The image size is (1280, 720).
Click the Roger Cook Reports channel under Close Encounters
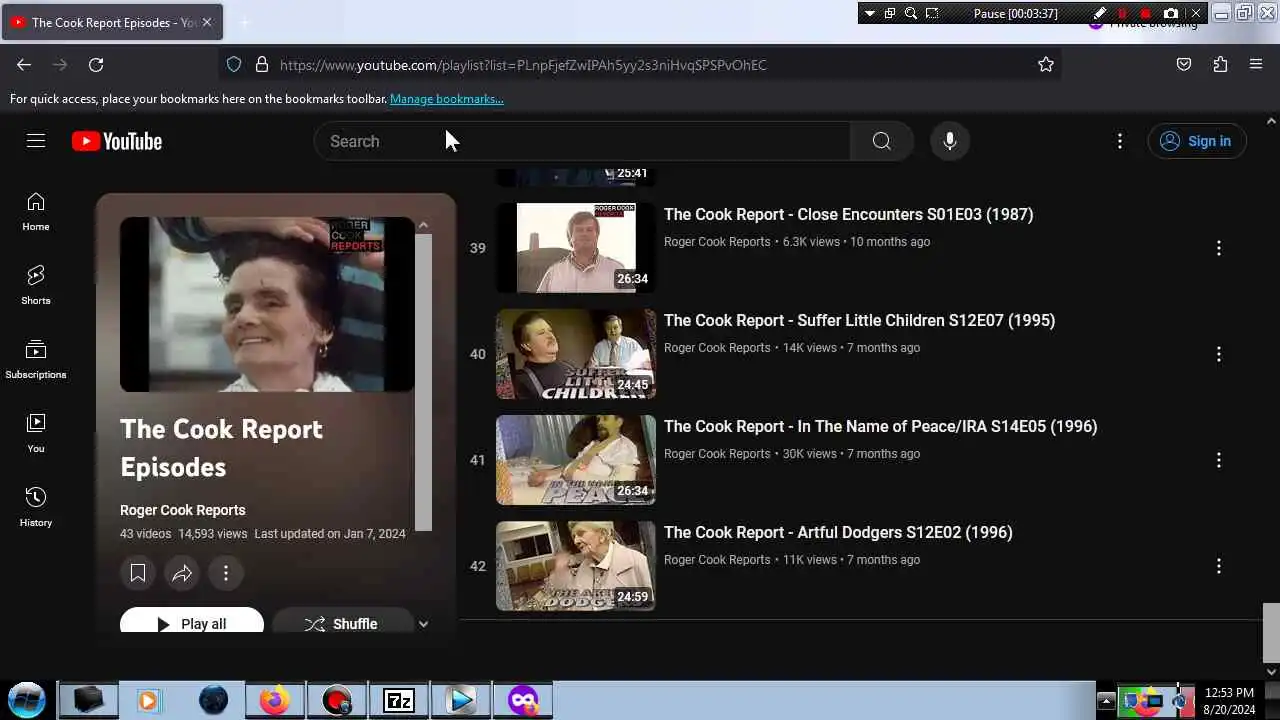click(x=717, y=242)
